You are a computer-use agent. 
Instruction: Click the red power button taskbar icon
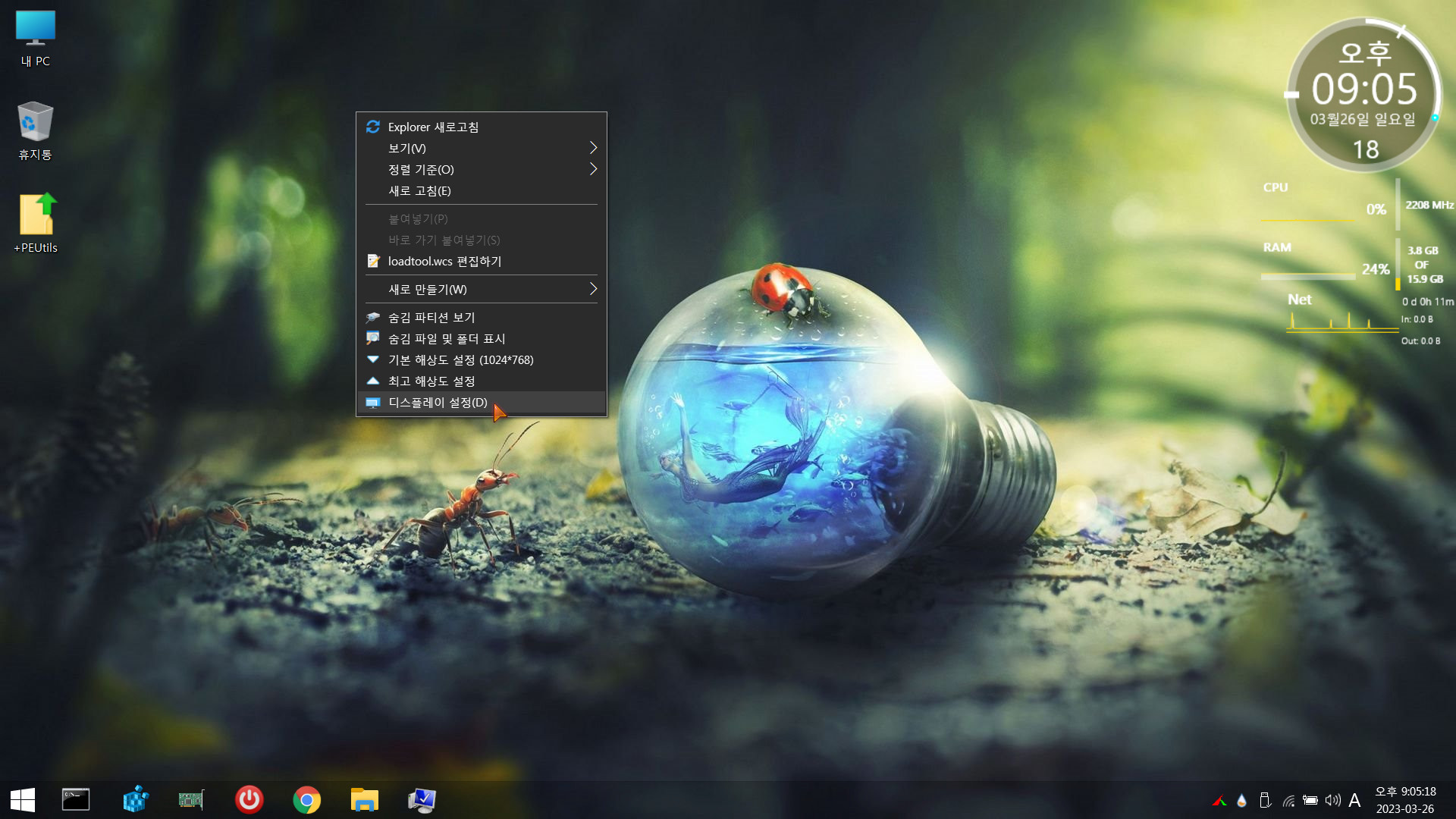[249, 799]
